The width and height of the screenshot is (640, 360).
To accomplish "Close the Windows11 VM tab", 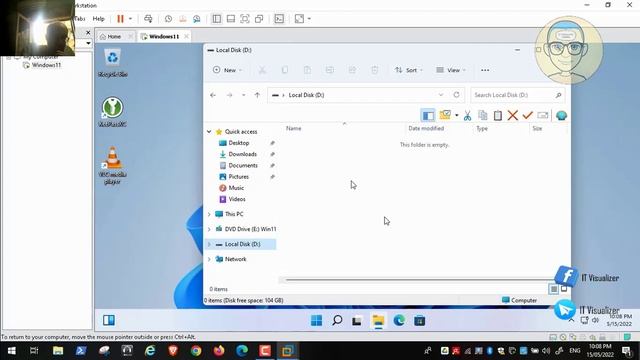I will [x=186, y=36].
